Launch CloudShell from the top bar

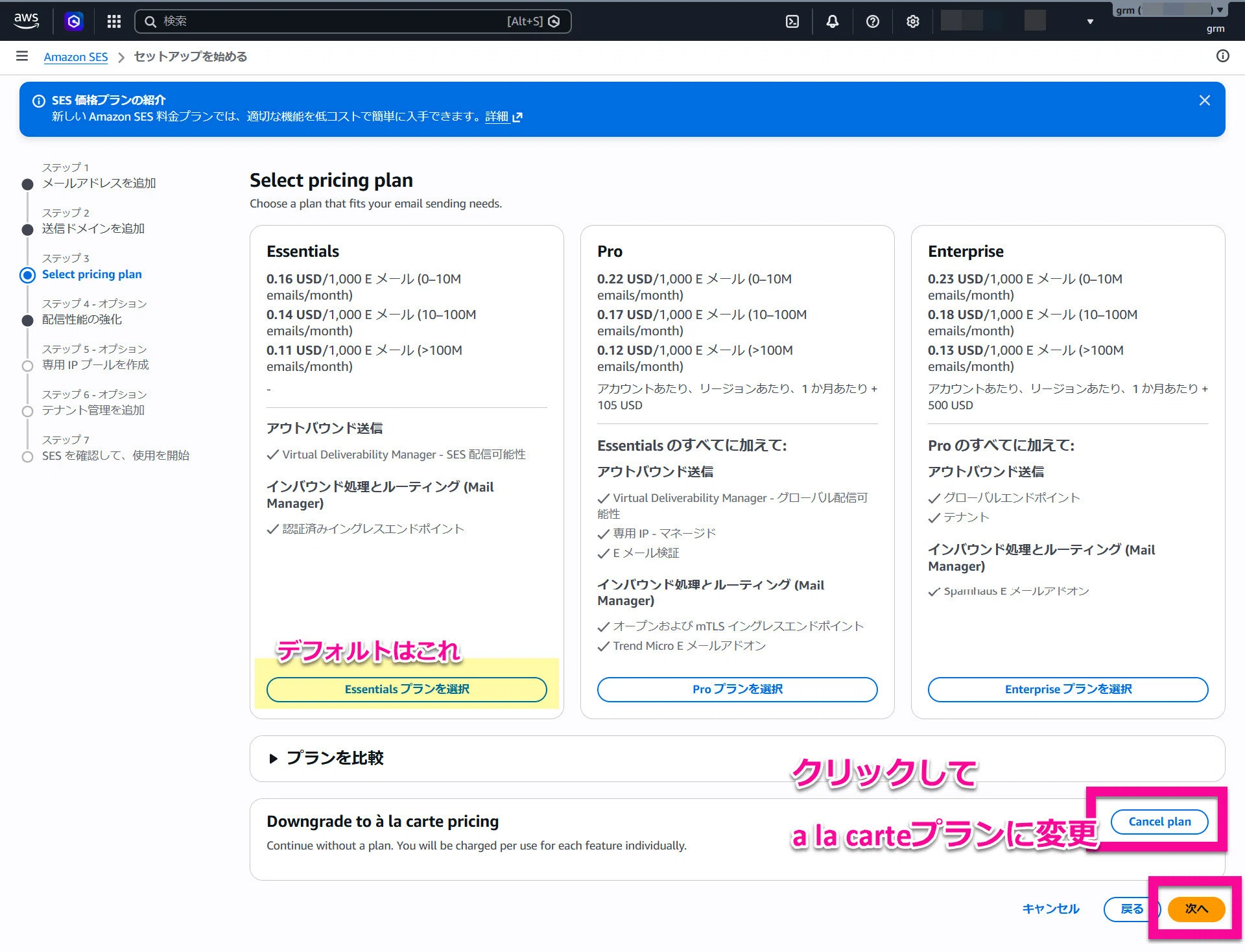tap(792, 21)
